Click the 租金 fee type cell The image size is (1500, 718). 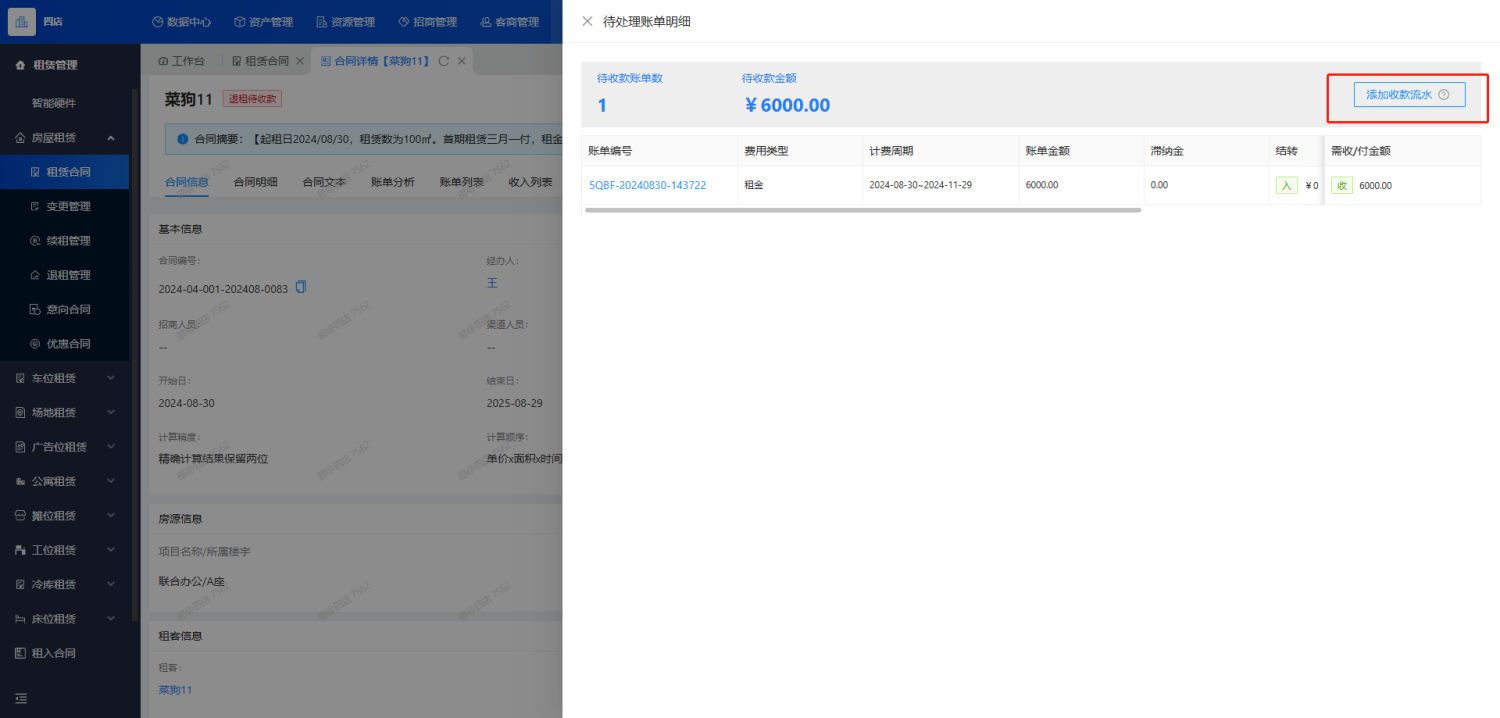(753, 185)
